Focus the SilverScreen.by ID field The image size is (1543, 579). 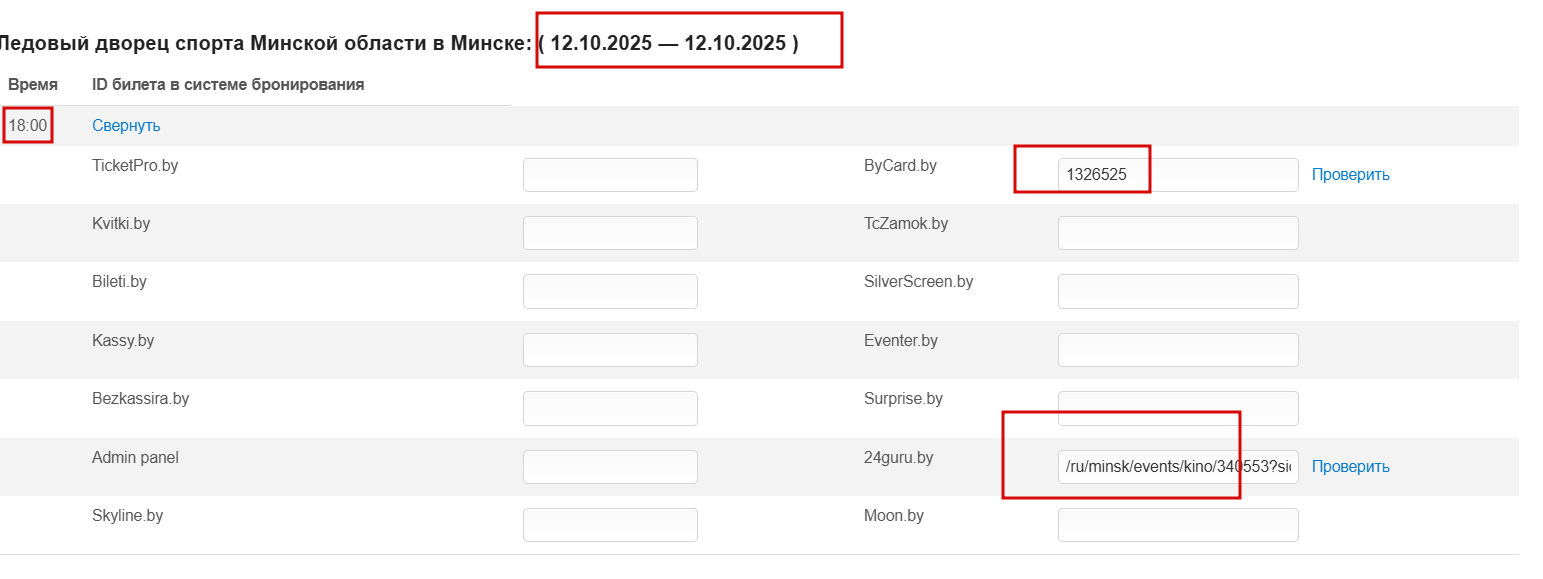[1178, 291]
